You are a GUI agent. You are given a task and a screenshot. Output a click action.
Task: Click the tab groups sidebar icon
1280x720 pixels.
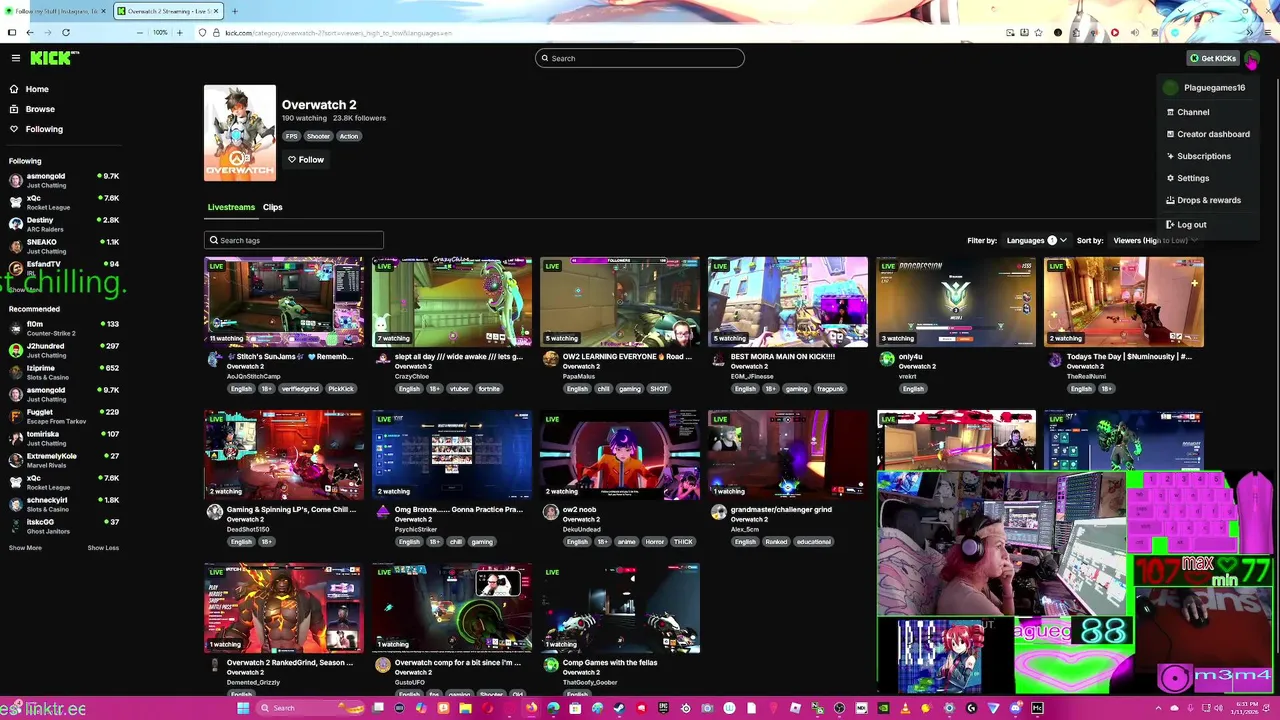[11, 32]
